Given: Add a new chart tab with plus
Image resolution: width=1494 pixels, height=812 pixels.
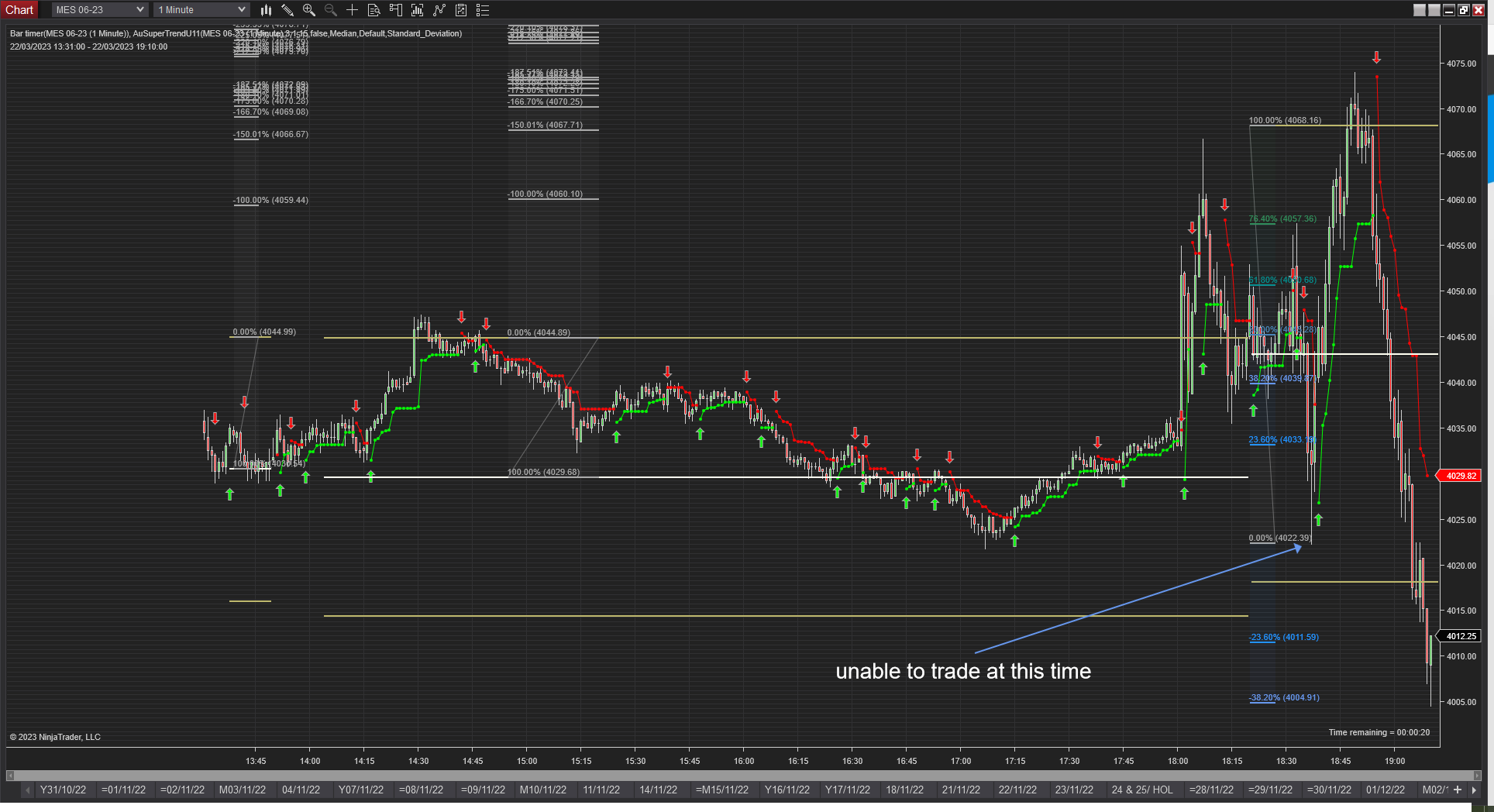Looking at the screenshot, I should 1458,790.
